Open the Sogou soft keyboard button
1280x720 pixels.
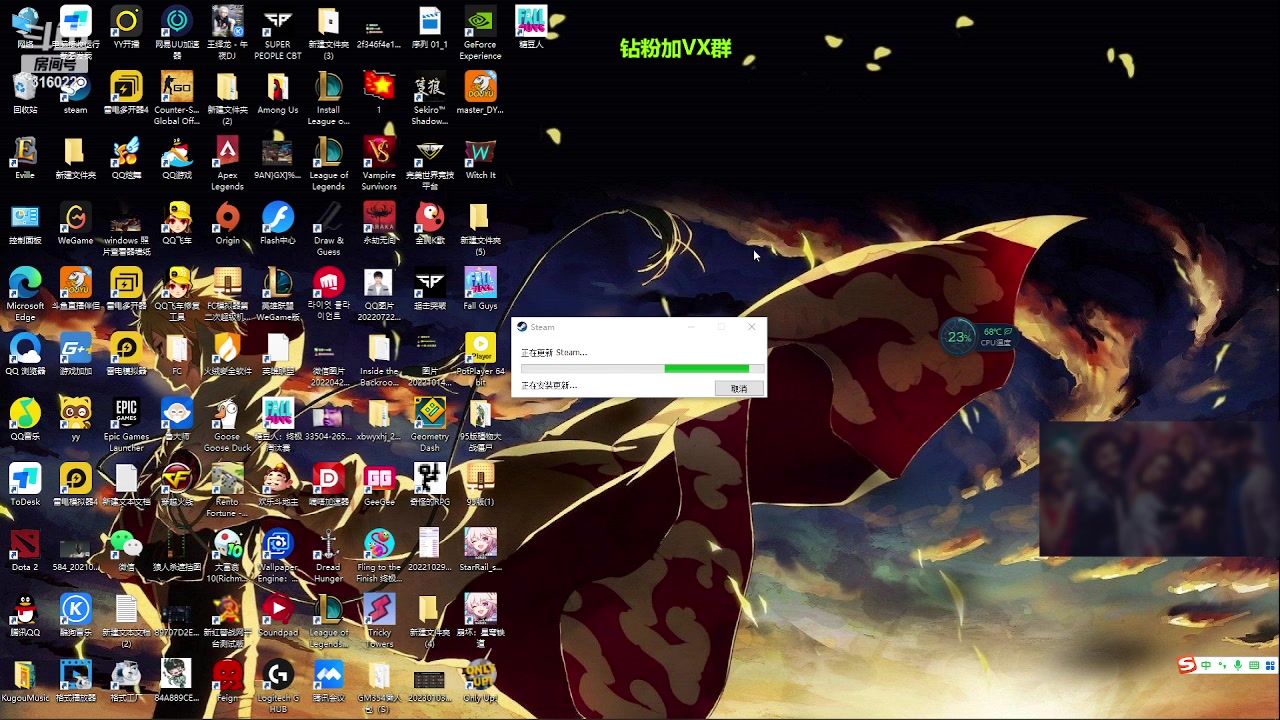point(1253,666)
